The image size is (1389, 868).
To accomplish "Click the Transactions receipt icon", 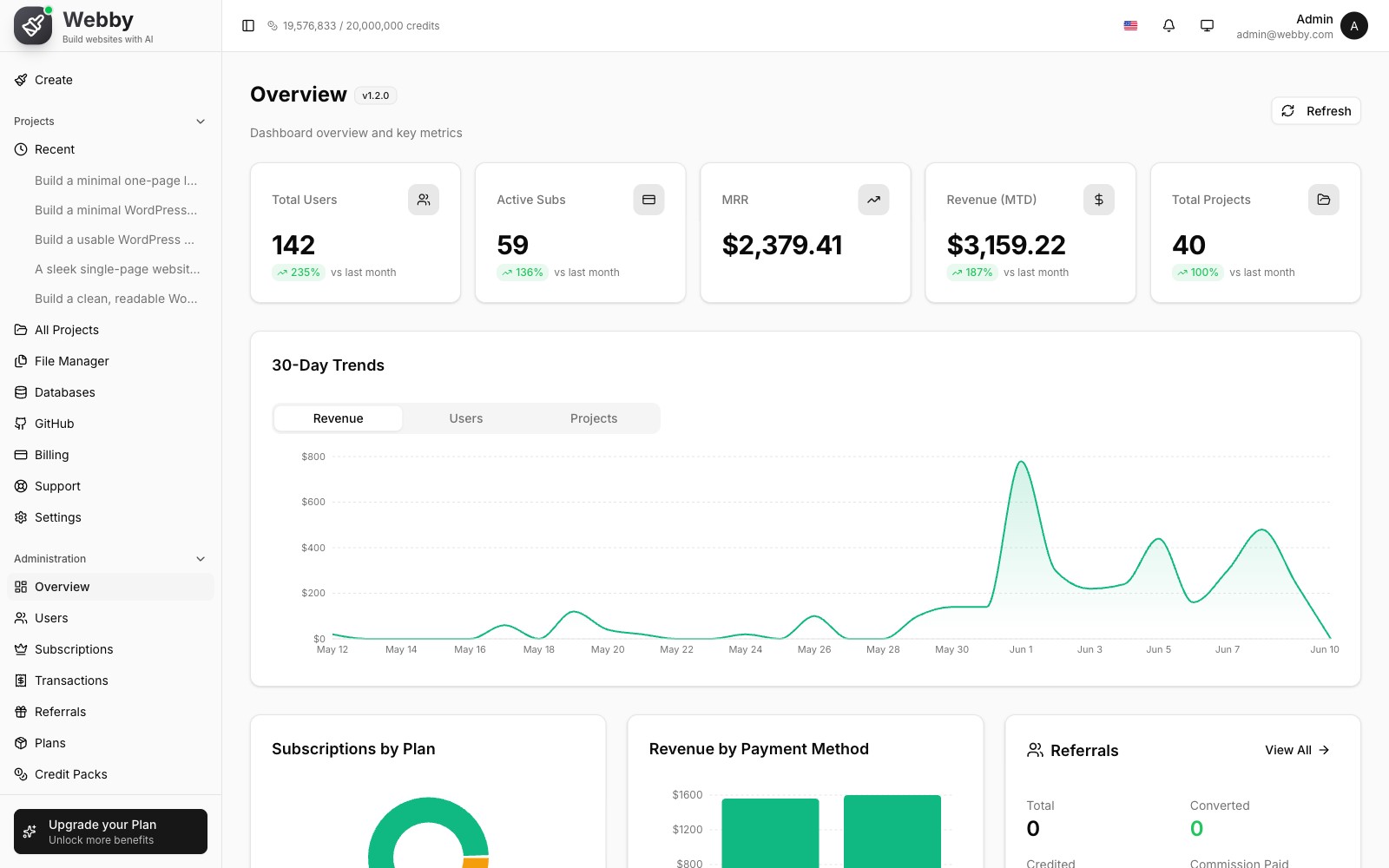I will (21, 681).
